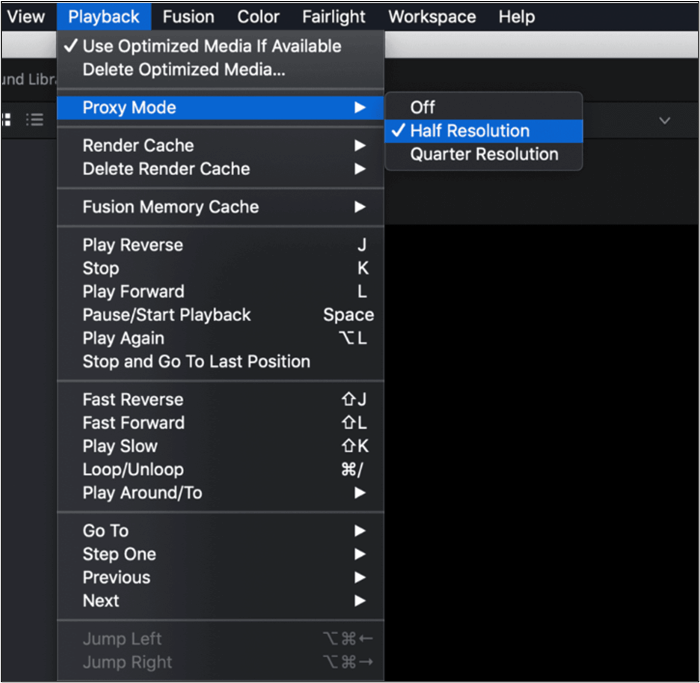Click Loop/Unloop menu item
The image size is (700, 683).
[133, 470]
